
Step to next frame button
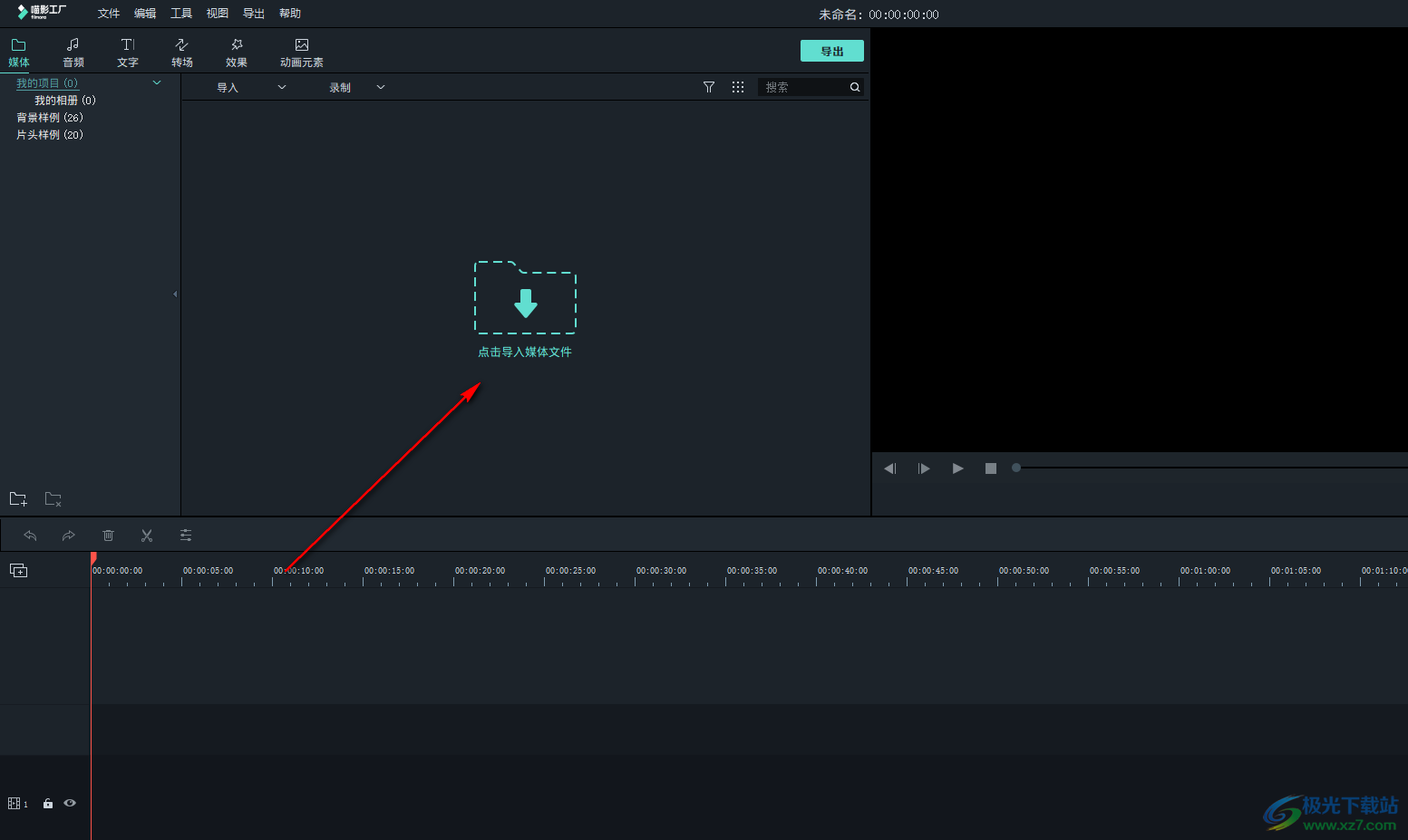click(924, 468)
